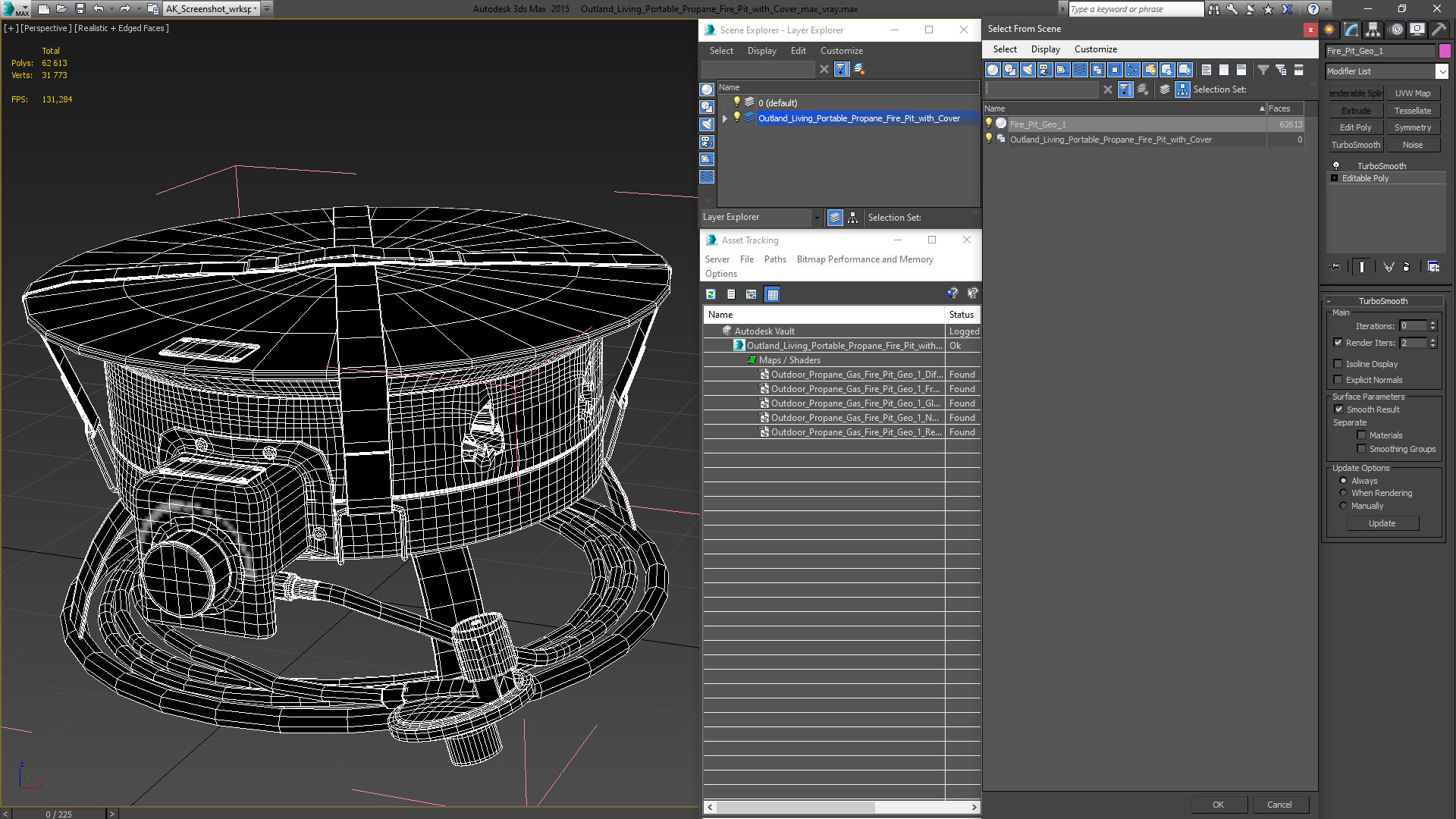Select Always update option
The width and height of the screenshot is (1456, 819).
pyautogui.click(x=1344, y=481)
